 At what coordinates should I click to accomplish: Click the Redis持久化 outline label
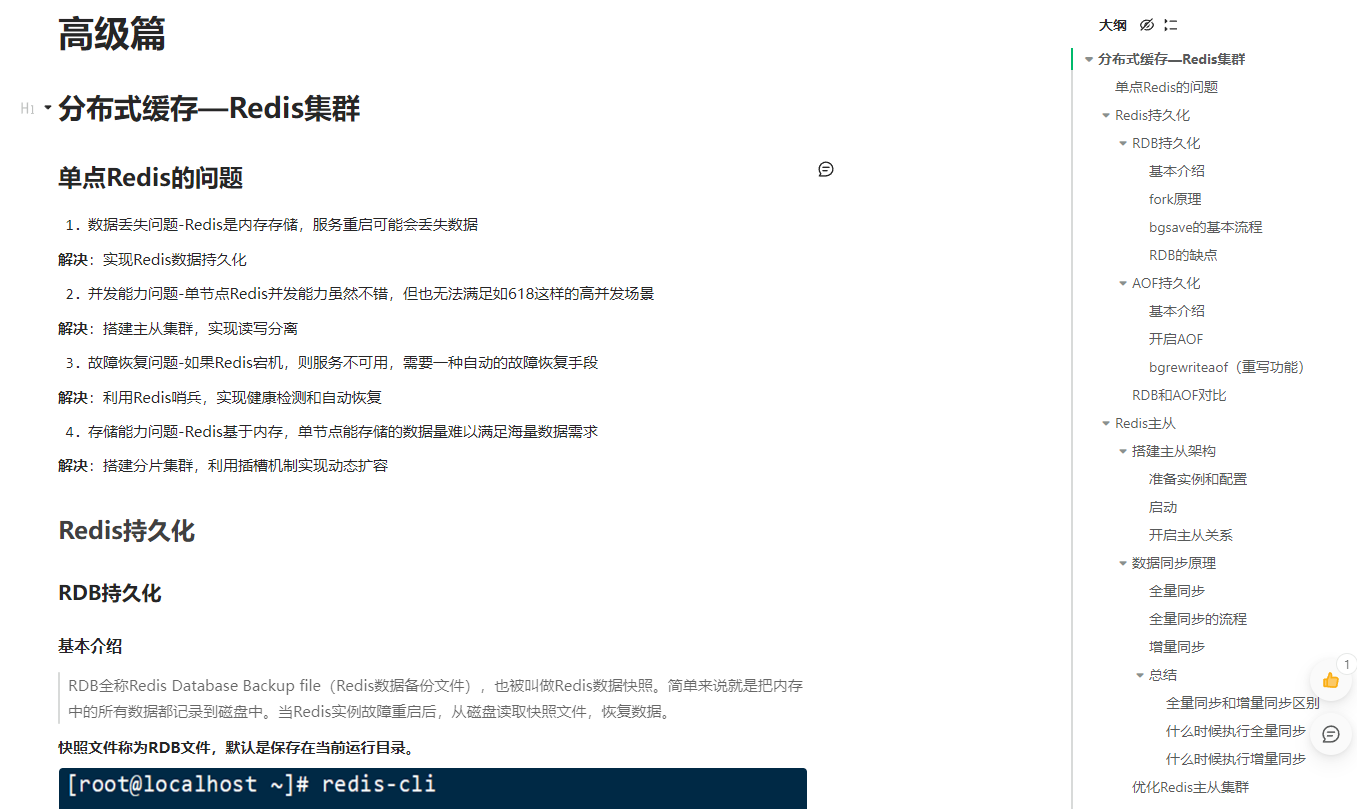[1152, 115]
